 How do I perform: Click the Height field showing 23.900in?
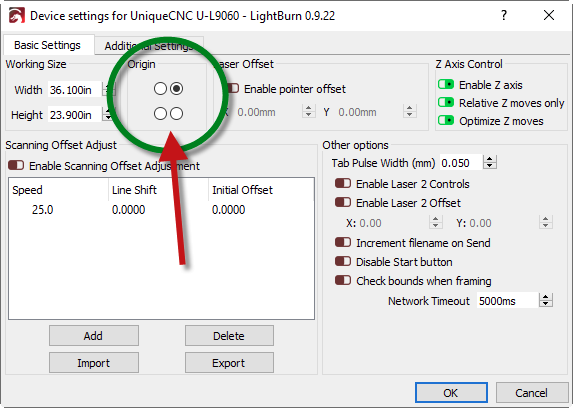[75, 115]
